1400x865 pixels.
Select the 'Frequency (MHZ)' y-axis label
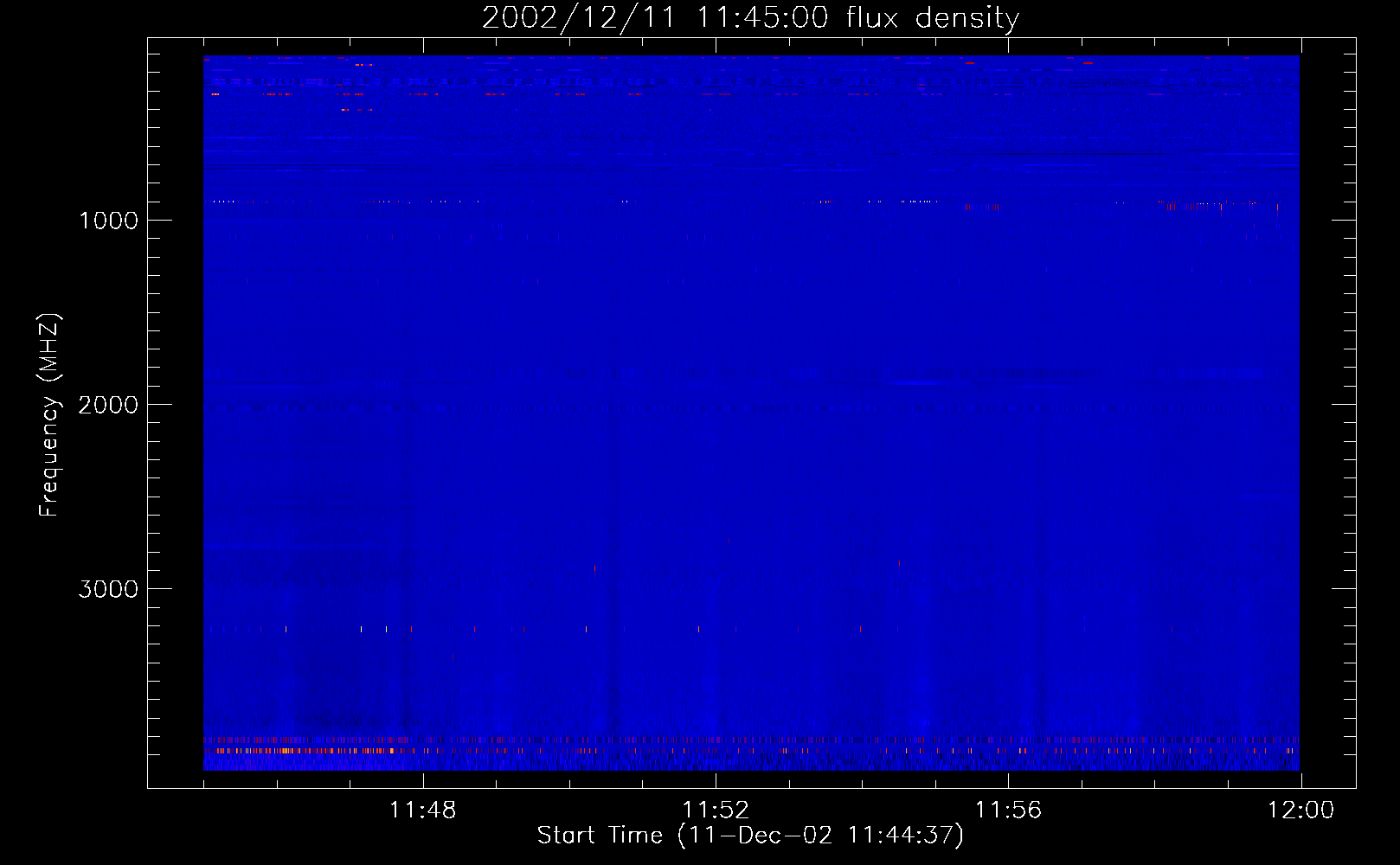coord(49,415)
